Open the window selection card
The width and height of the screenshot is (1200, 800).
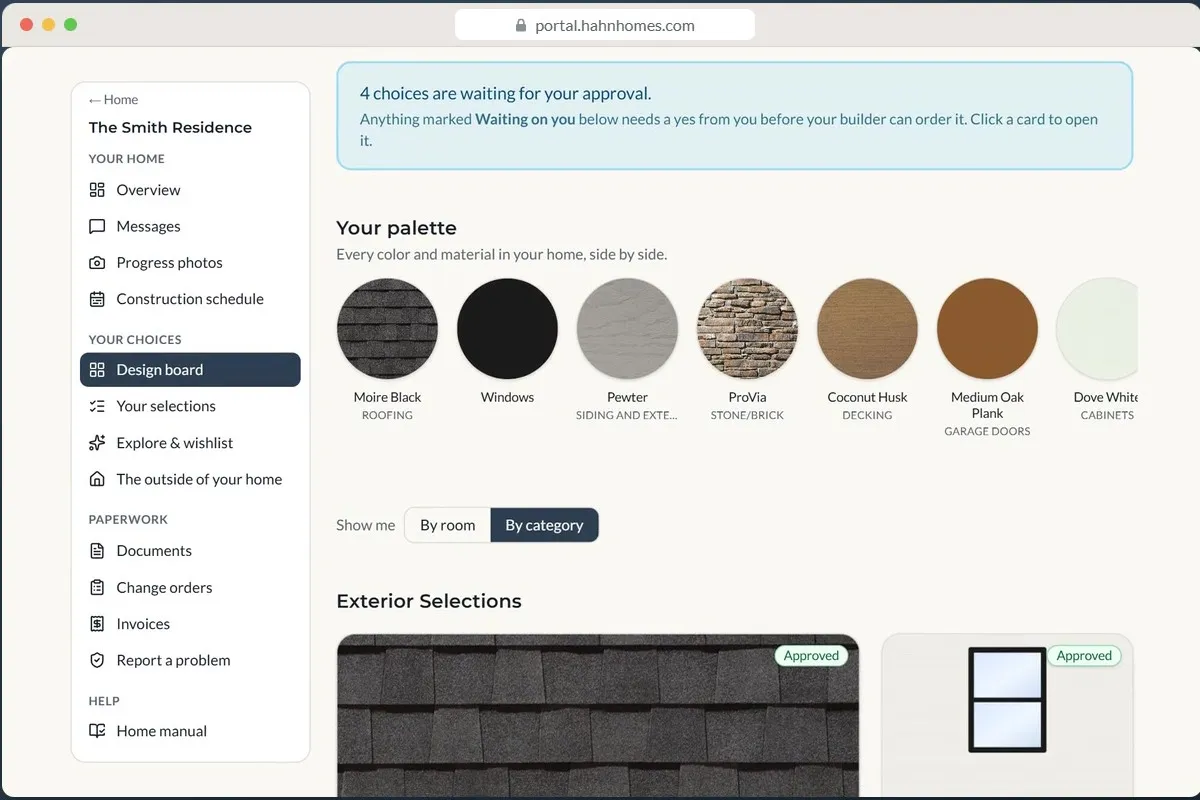click(x=1007, y=716)
